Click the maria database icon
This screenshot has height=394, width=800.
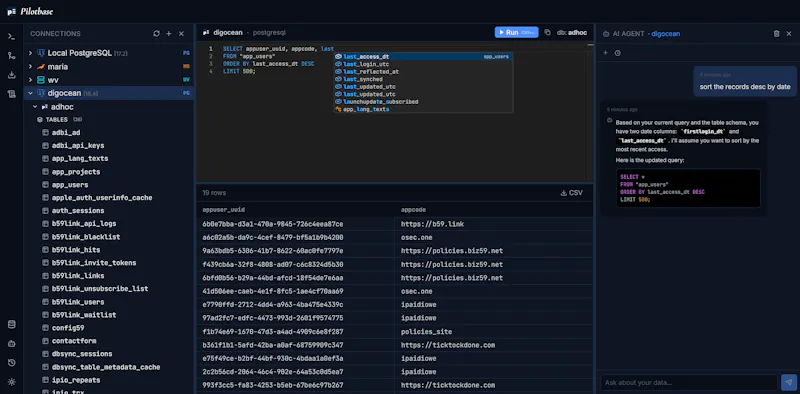(41, 67)
